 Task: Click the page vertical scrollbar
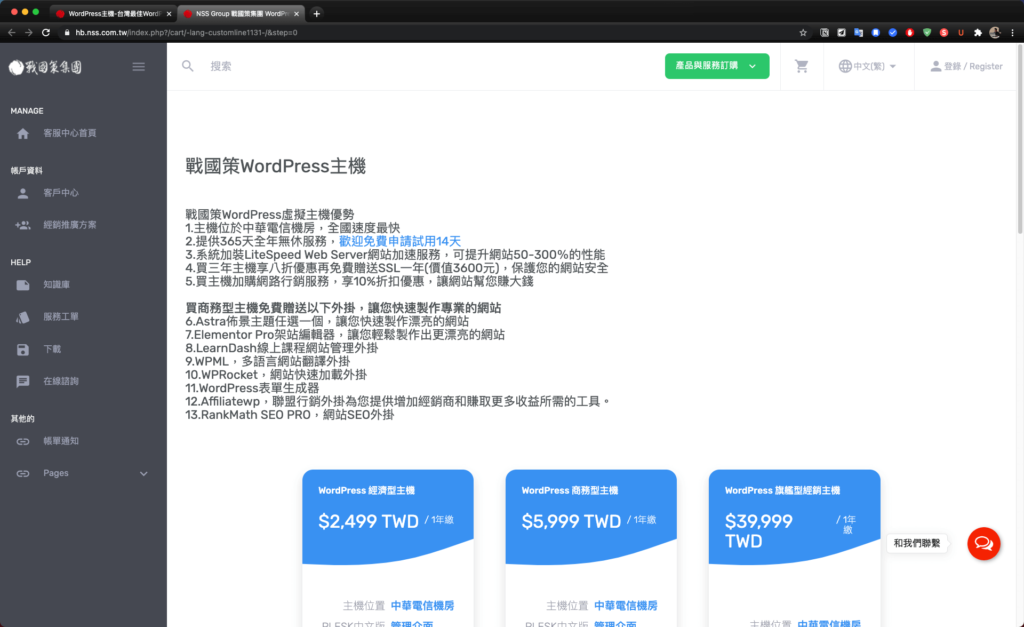[x=1020, y=137]
